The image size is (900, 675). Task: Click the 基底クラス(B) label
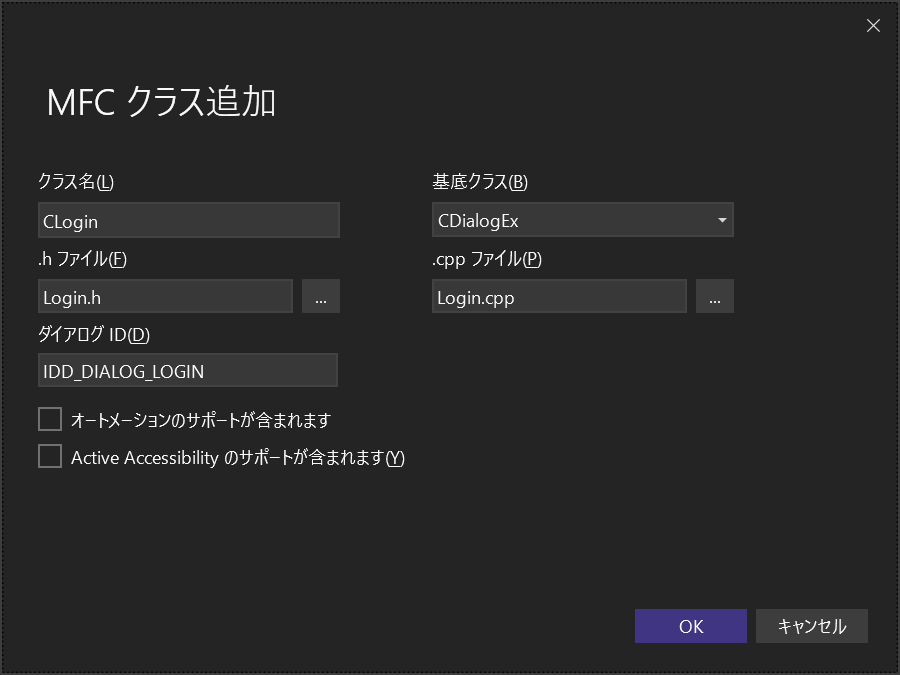click(480, 182)
